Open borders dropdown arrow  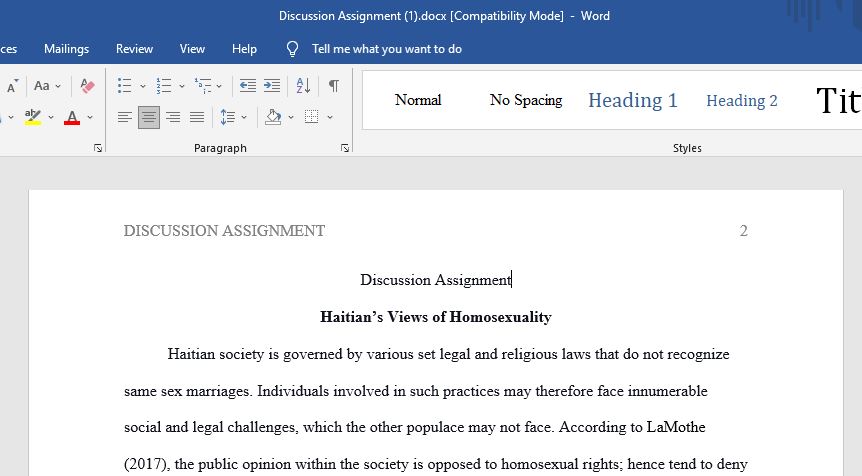click(x=330, y=117)
